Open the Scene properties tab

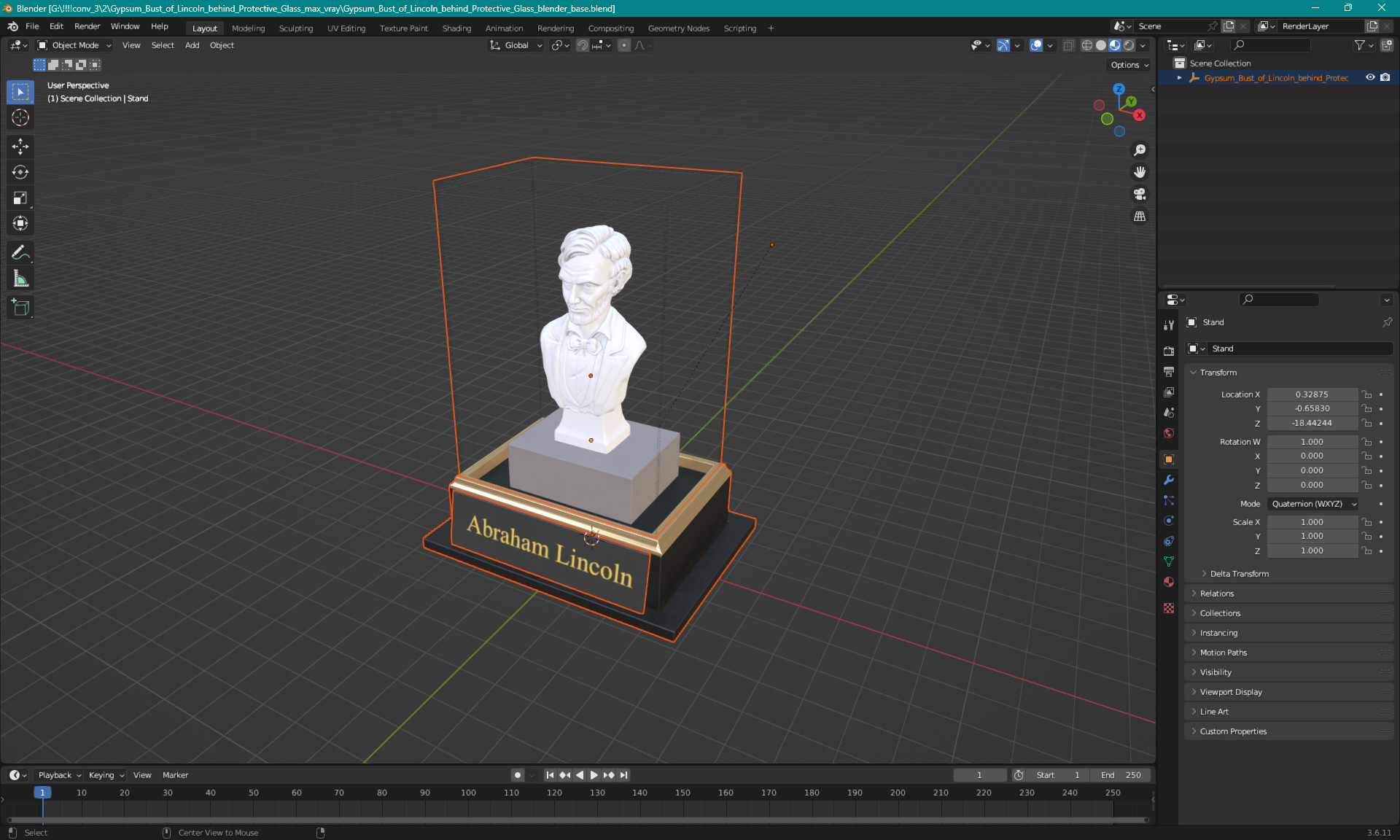1169,413
